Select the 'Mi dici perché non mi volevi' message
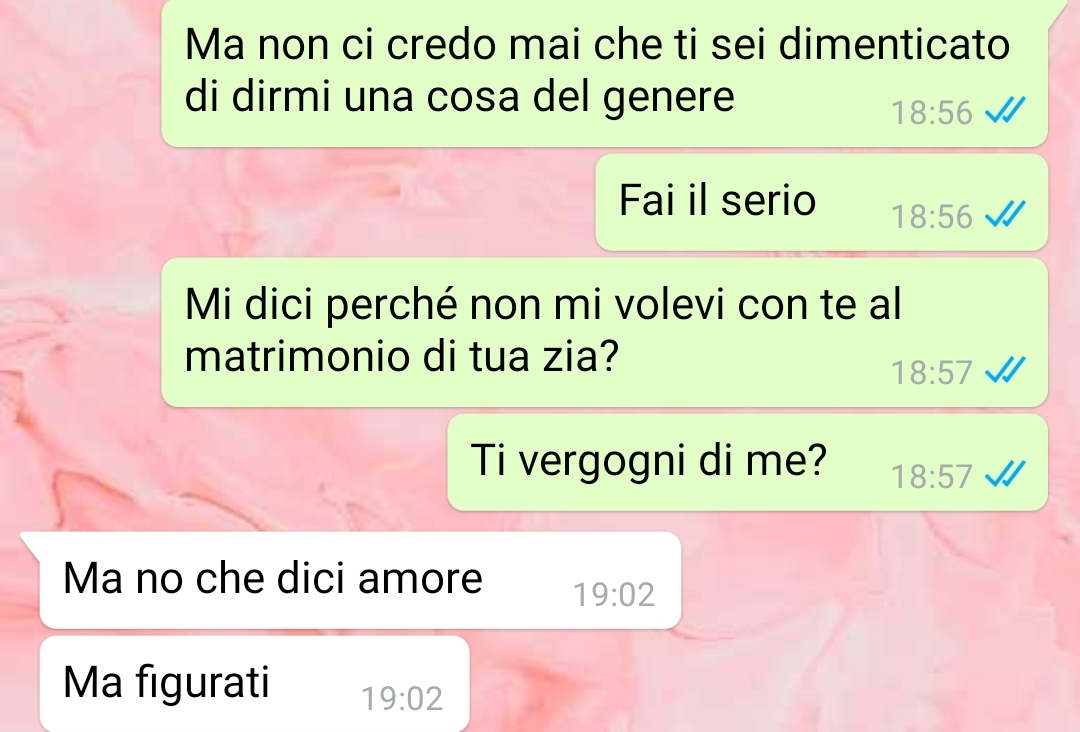1080x732 pixels. tap(605, 333)
